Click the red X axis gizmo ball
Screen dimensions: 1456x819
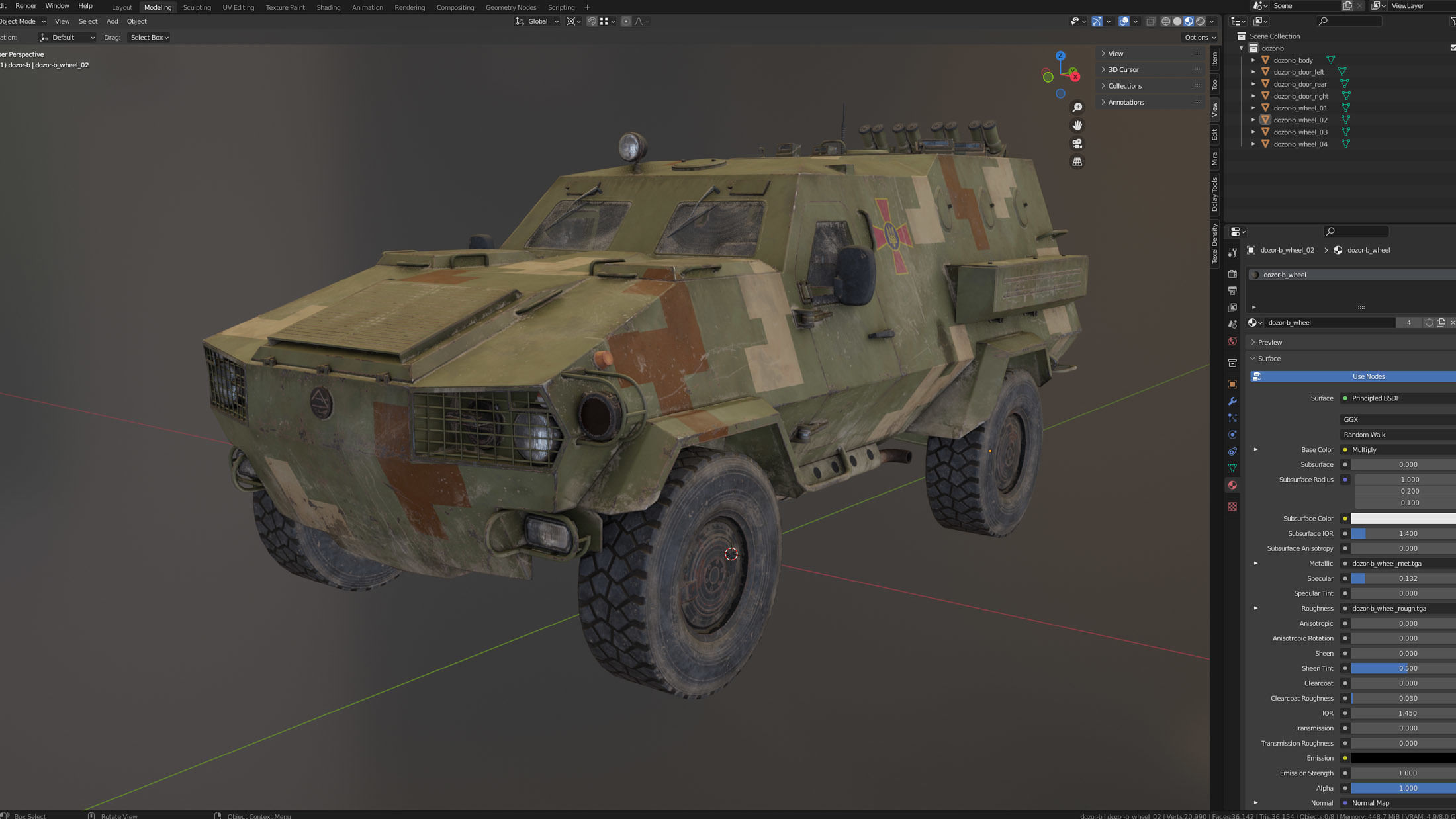pyautogui.click(x=1075, y=77)
